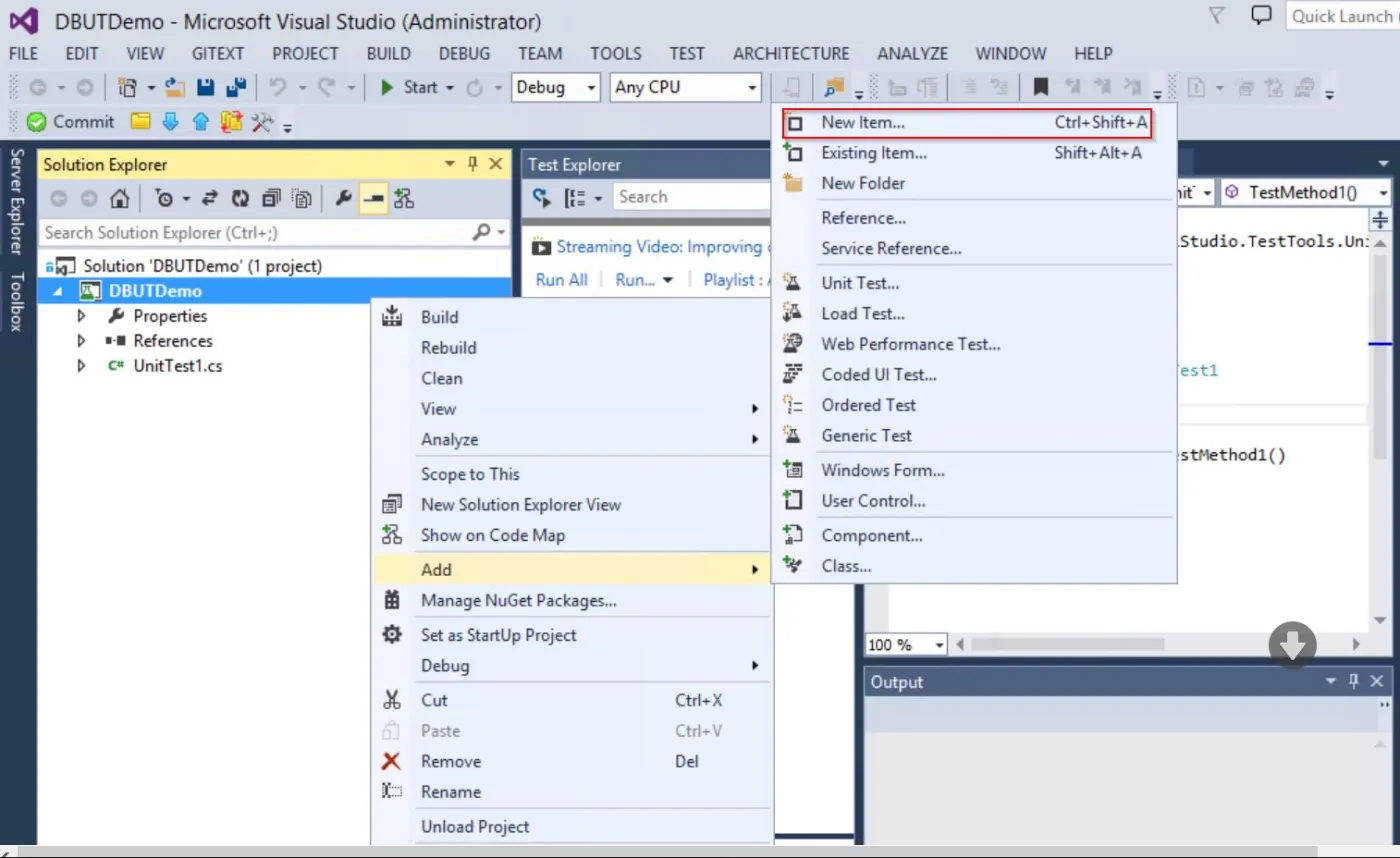Image resolution: width=1400 pixels, height=858 pixels.
Task: Click the View Class Diagram icon
Action: point(403,198)
